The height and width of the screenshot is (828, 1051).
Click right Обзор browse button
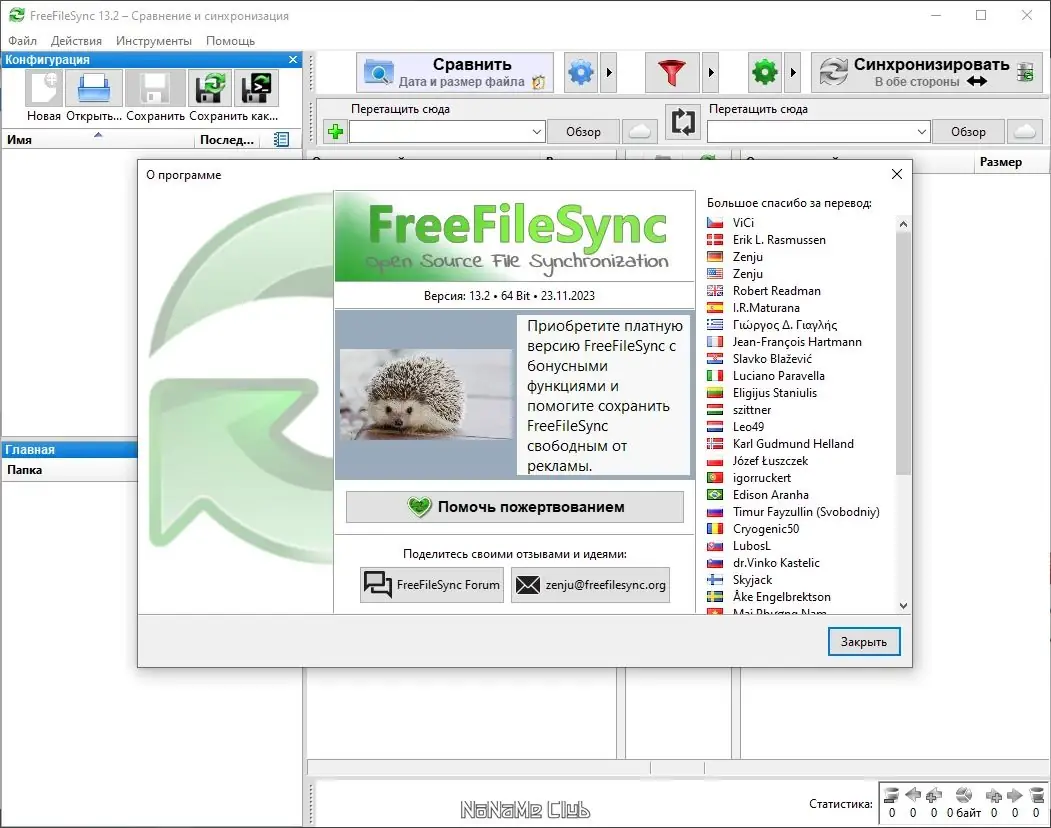(x=968, y=131)
